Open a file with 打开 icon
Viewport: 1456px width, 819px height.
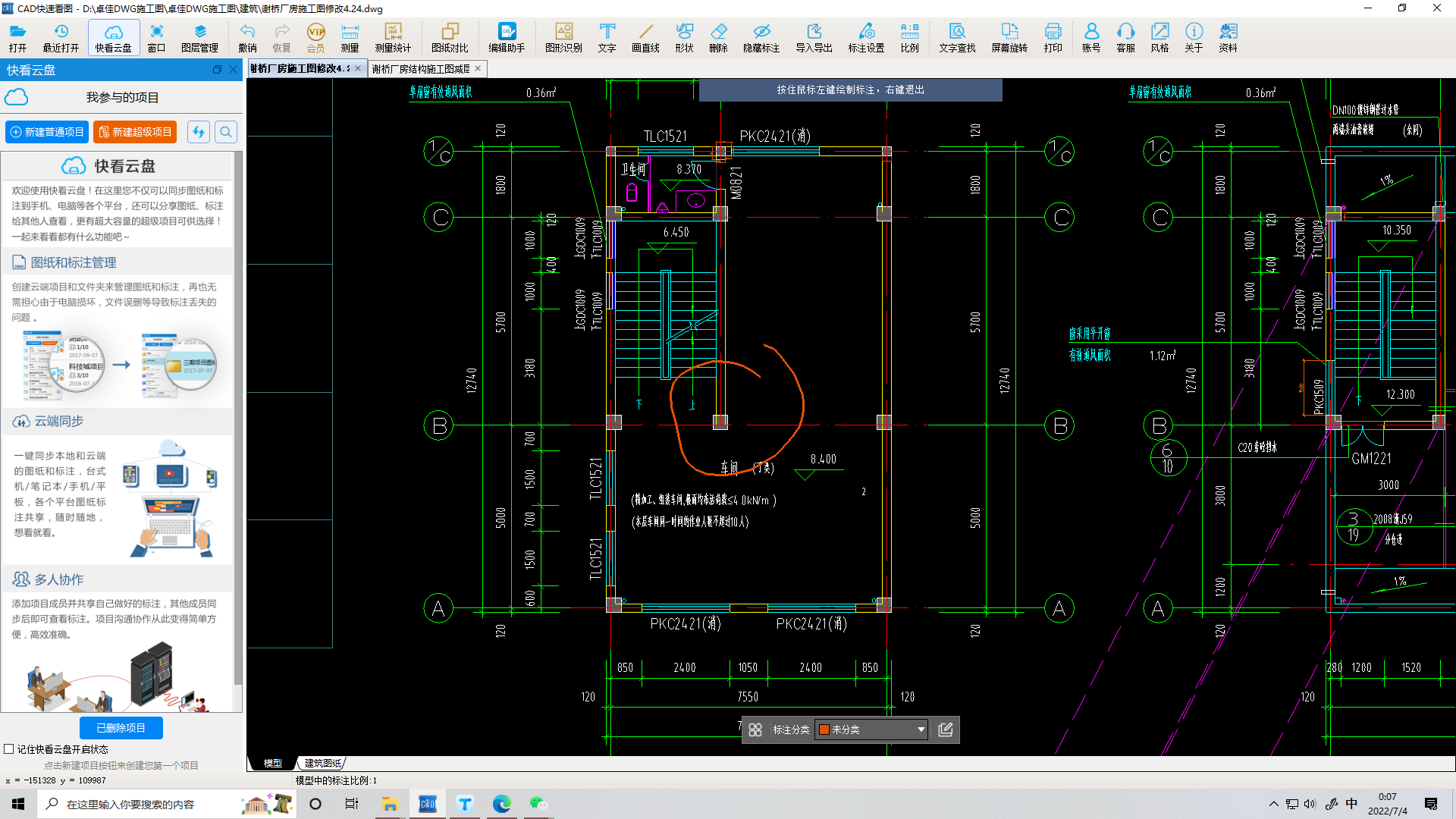[x=17, y=37]
